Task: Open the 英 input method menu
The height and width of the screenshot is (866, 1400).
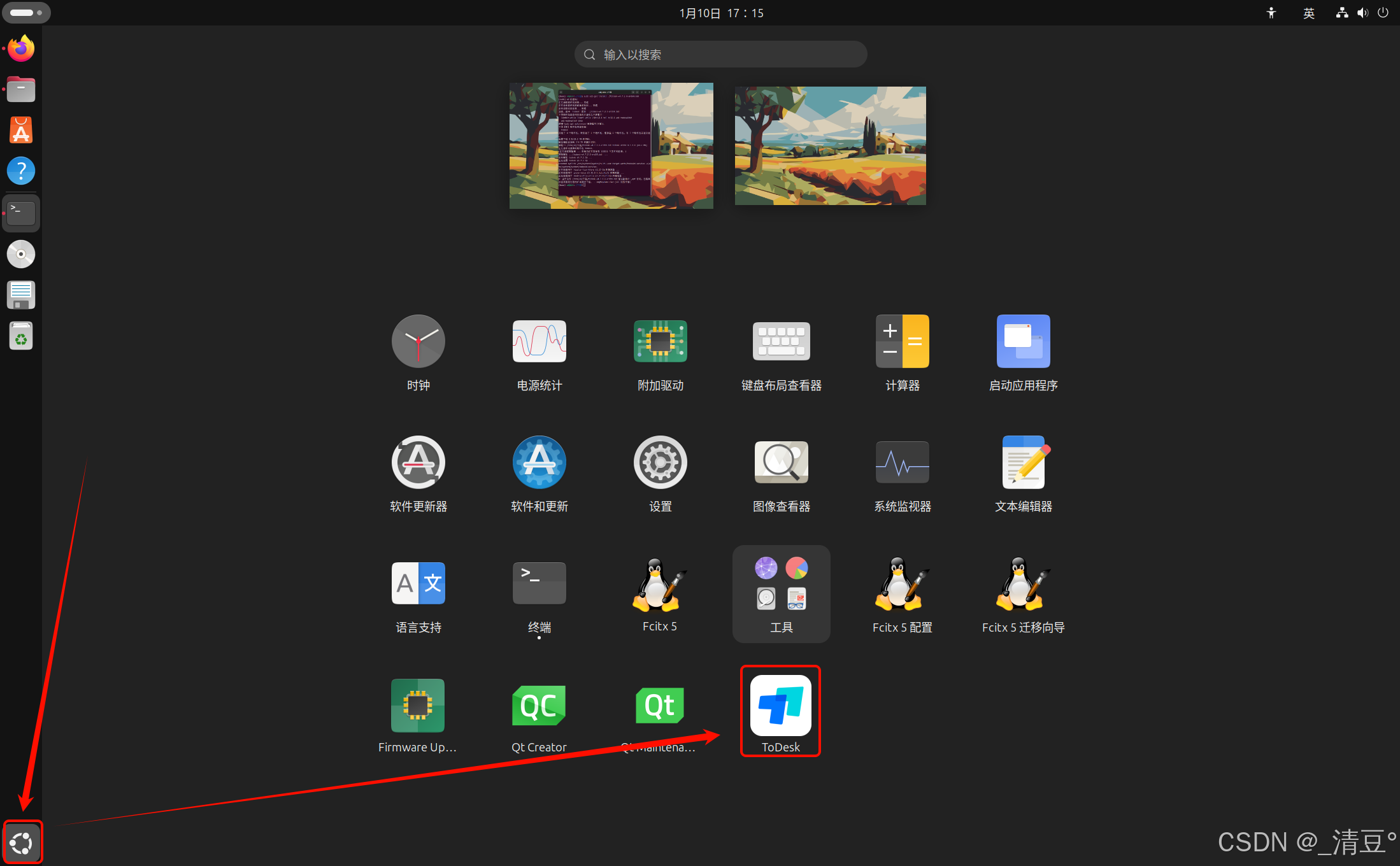Action: click(x=1308, y=13)
